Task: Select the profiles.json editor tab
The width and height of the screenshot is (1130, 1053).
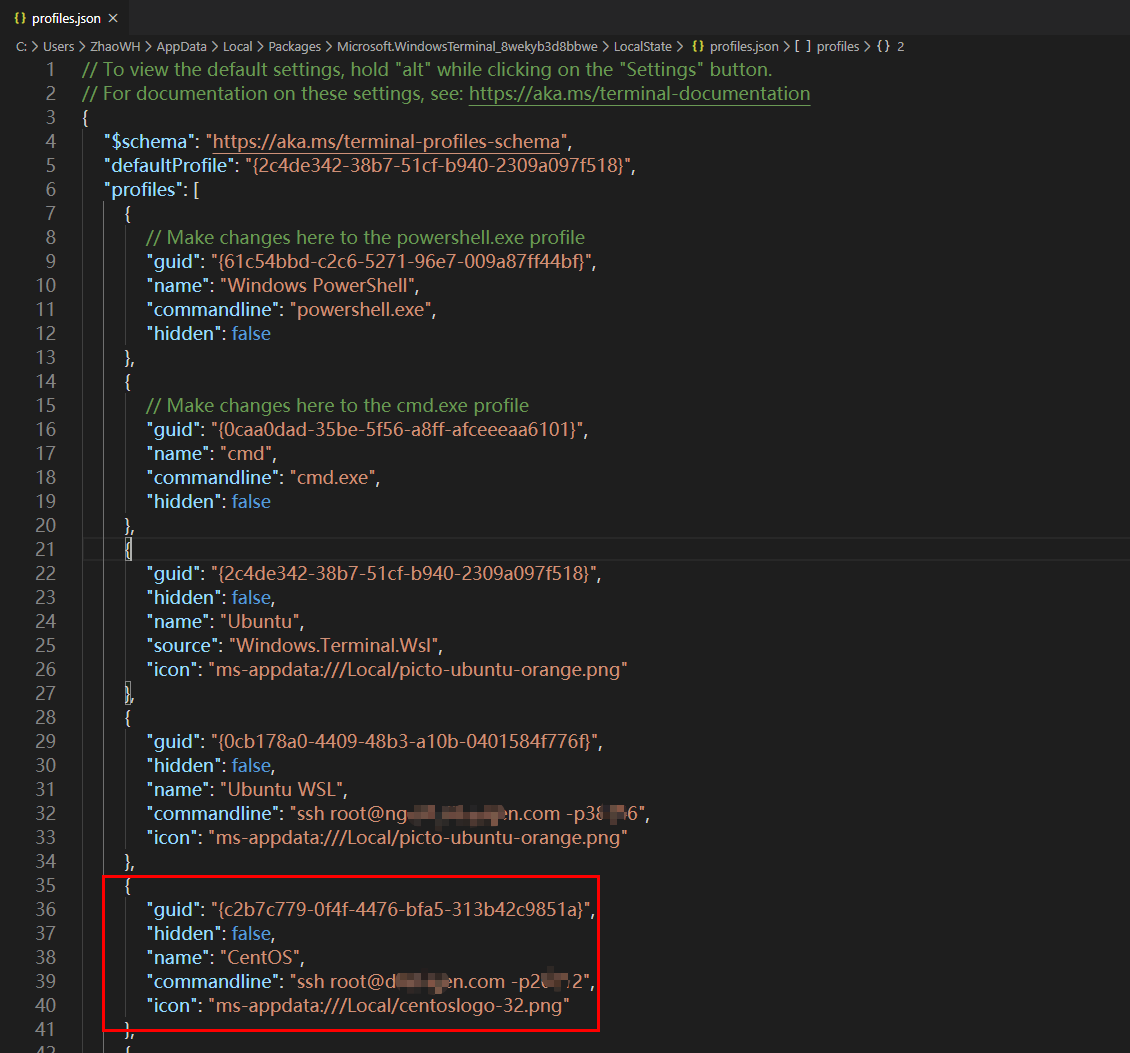Action: 66,18
